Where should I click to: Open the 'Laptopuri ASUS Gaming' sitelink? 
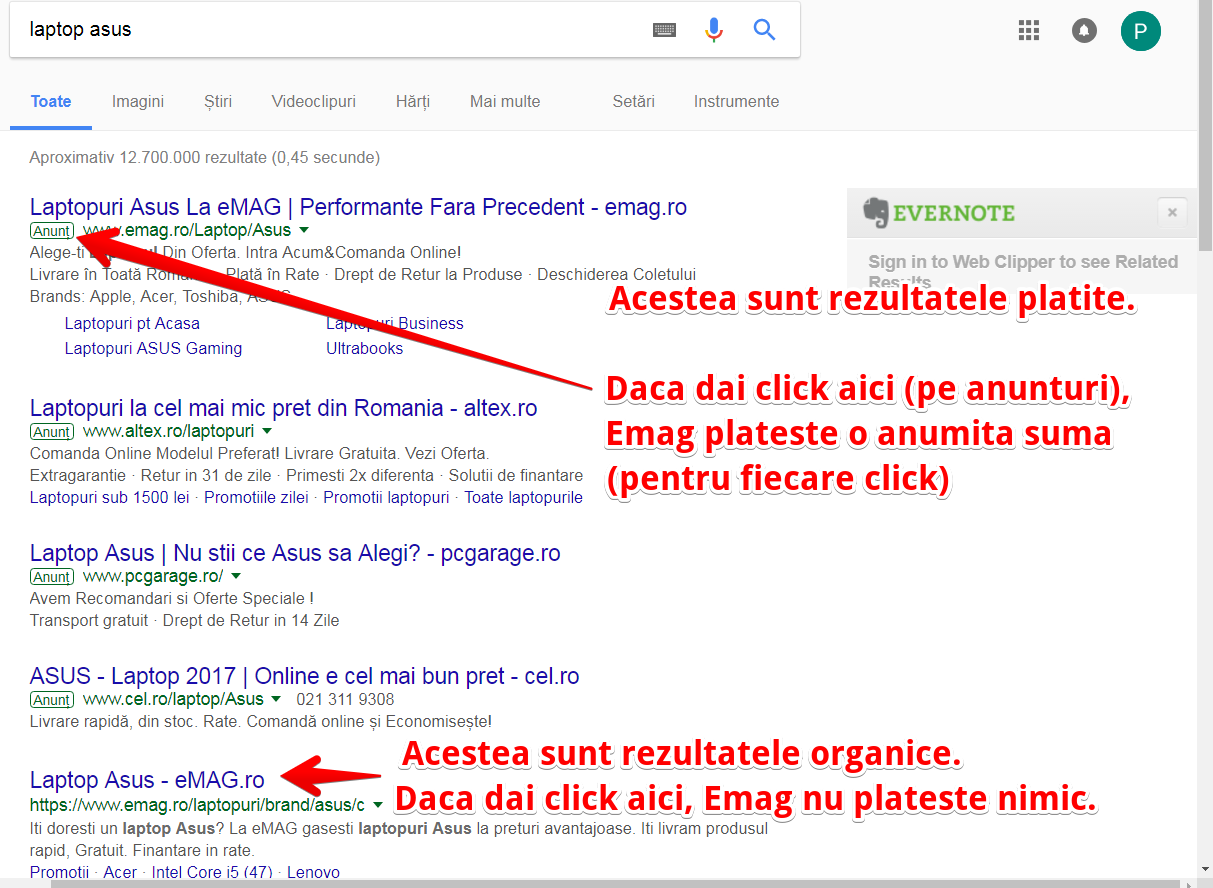(153, 349)
